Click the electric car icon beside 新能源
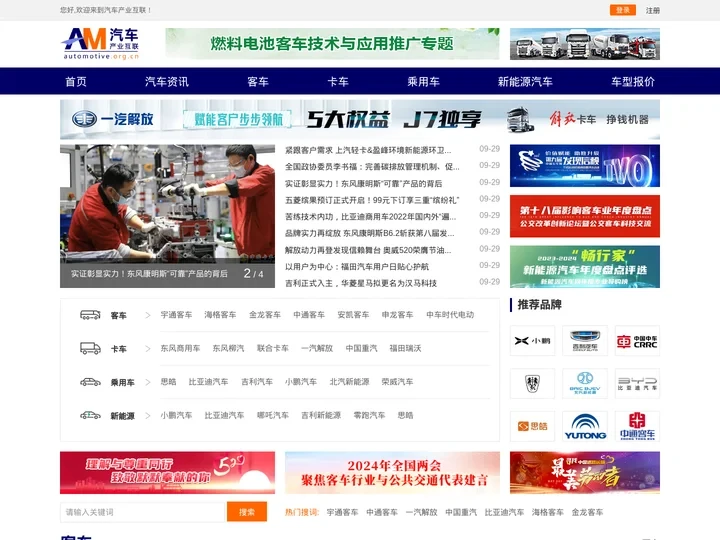The image size is (720, 540). (90, 416)
